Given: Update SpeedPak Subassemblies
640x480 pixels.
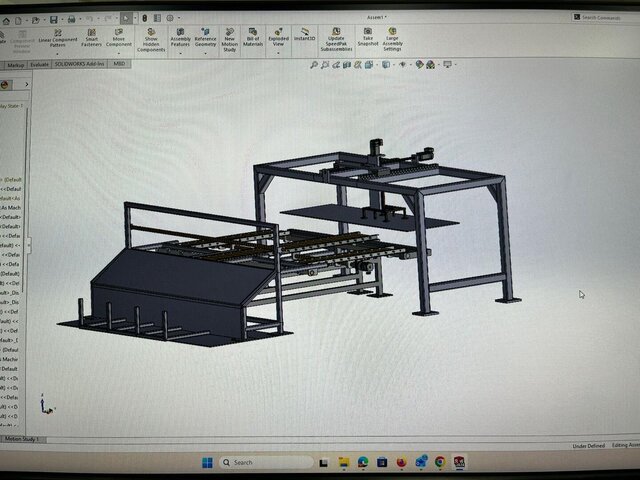Looking at the screenshot, I should coord(335,39).
